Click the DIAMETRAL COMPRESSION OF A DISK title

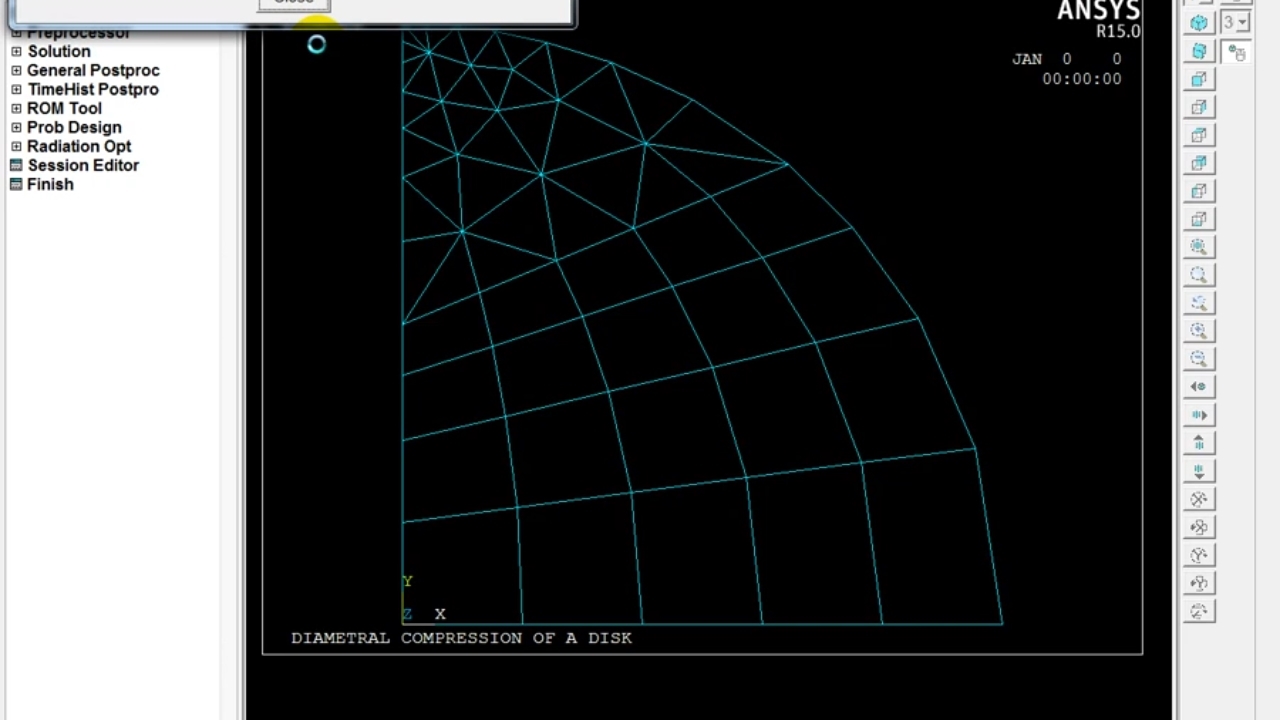tap(461, 638)
